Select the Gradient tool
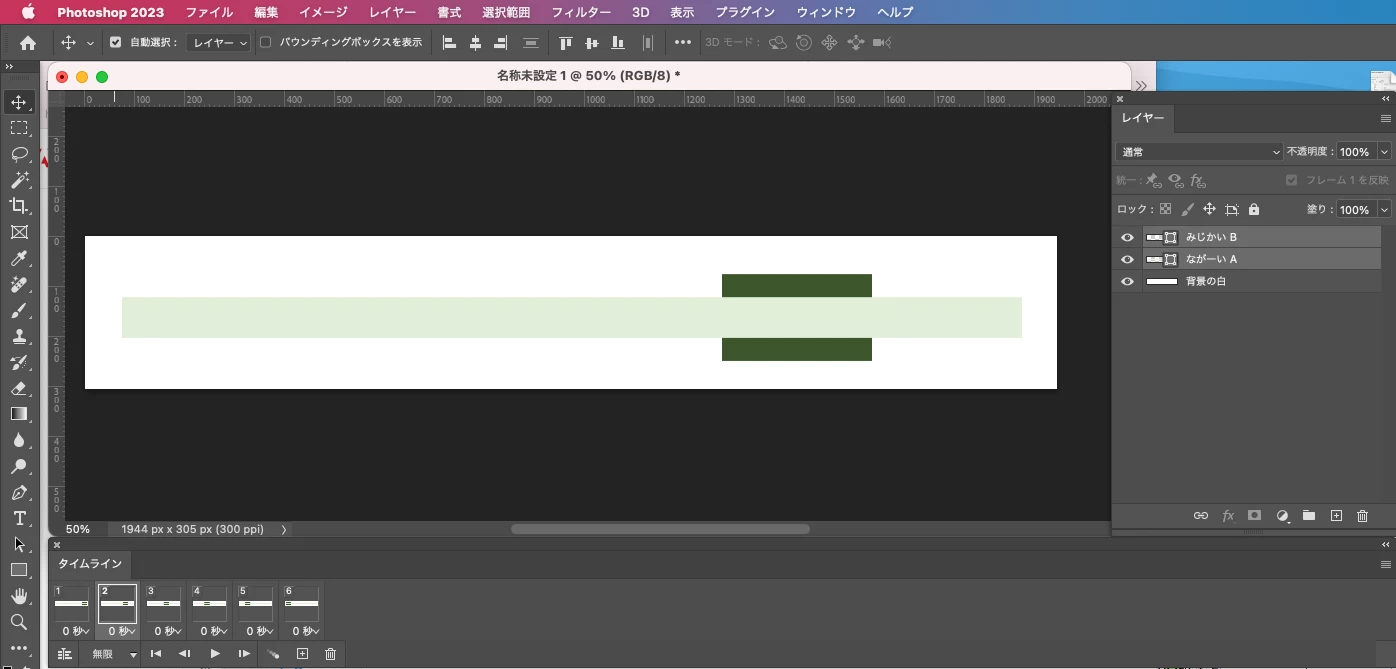The image size is (1396, 669). point(19,414)
